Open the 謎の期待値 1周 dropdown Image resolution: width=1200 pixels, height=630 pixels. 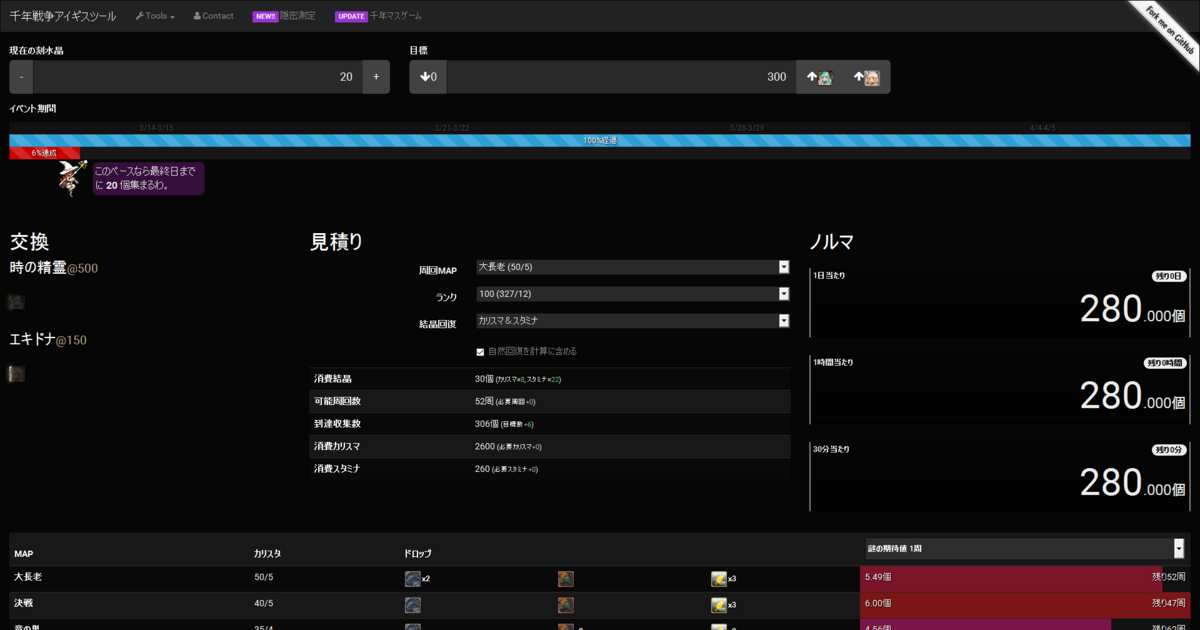1025,548
